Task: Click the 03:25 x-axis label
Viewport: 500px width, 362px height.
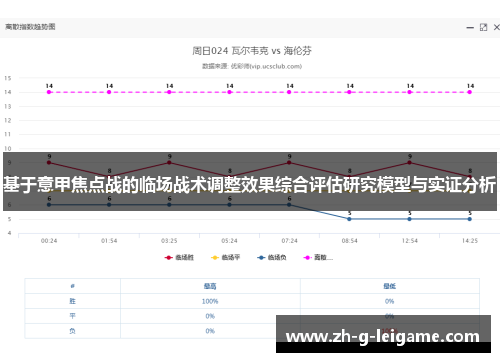Action: [x=169, y=241]
